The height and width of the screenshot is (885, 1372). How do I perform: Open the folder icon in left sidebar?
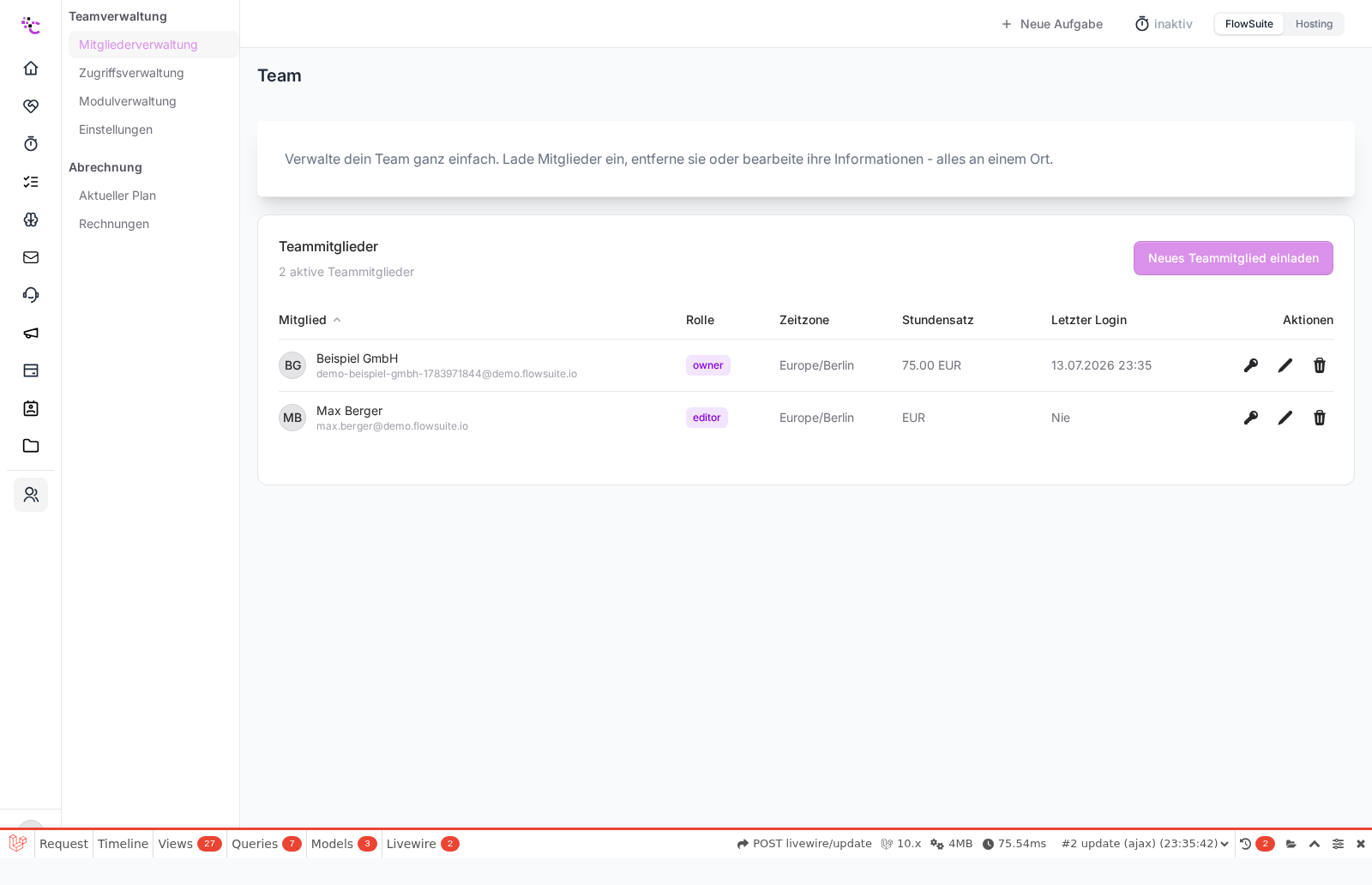tap(31, 446)
